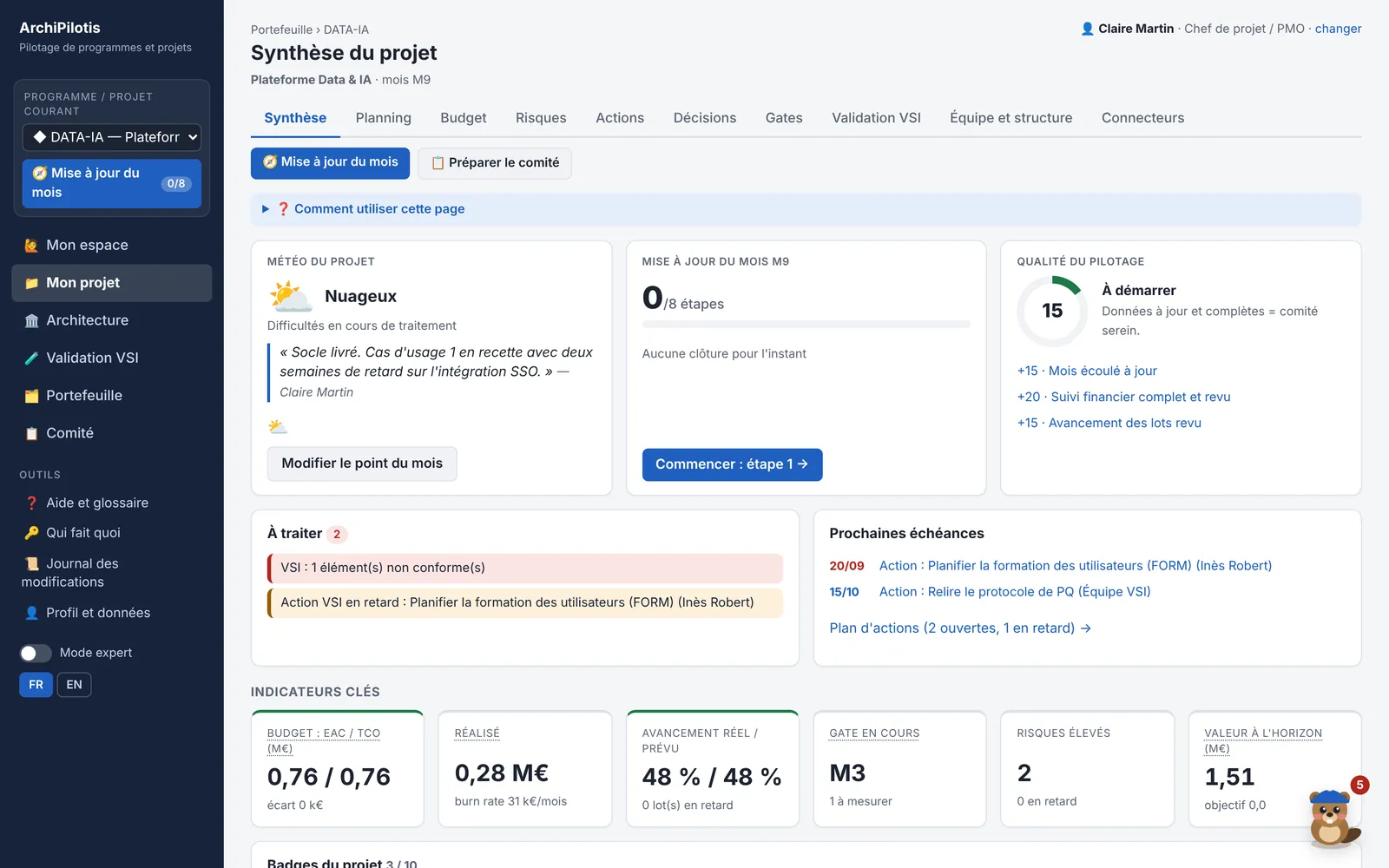Click the Profil et données person icon
This screenshot has height=868, width=1389.
click(31, 613)
